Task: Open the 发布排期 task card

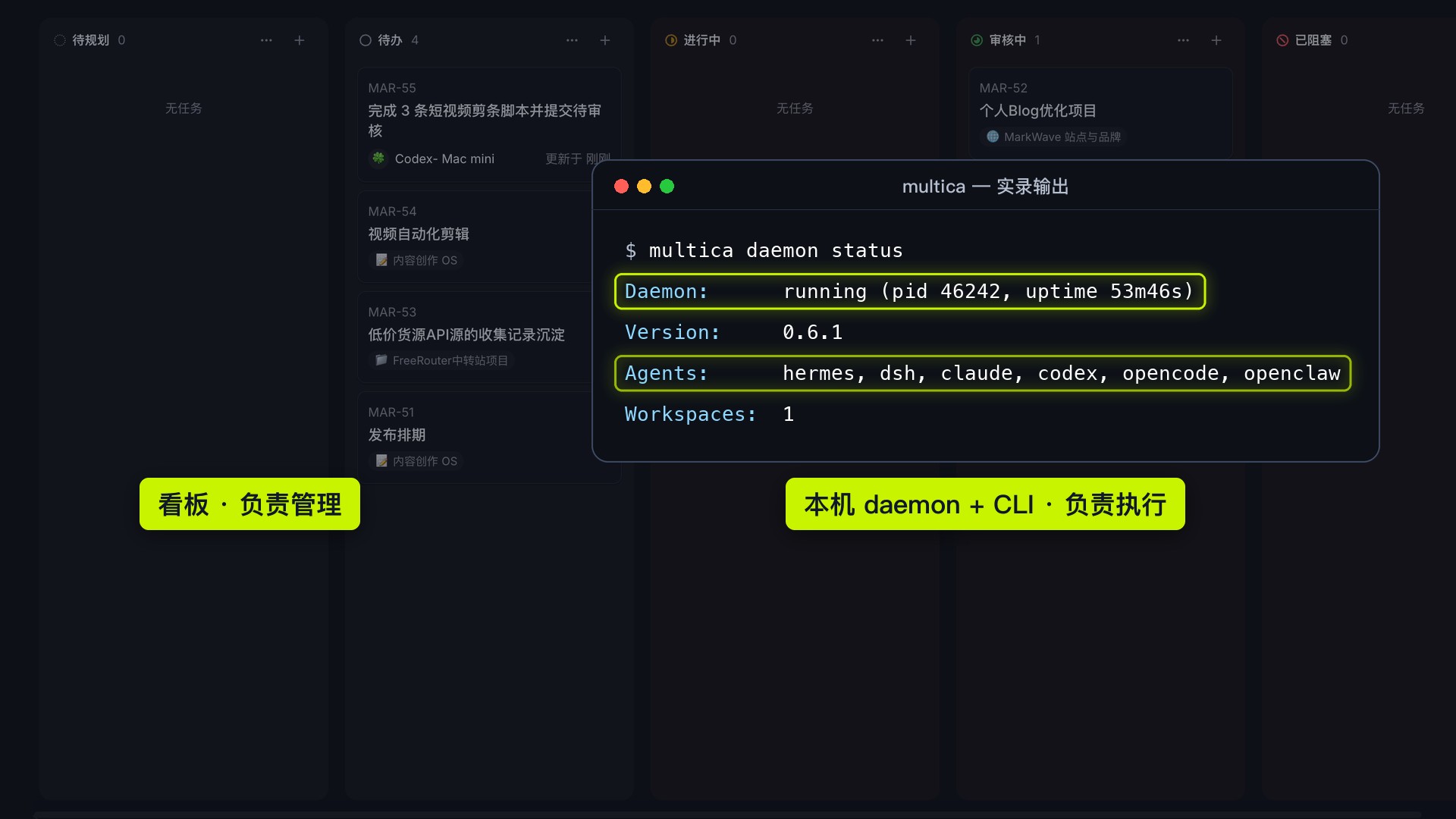Action: coord(475,438)
